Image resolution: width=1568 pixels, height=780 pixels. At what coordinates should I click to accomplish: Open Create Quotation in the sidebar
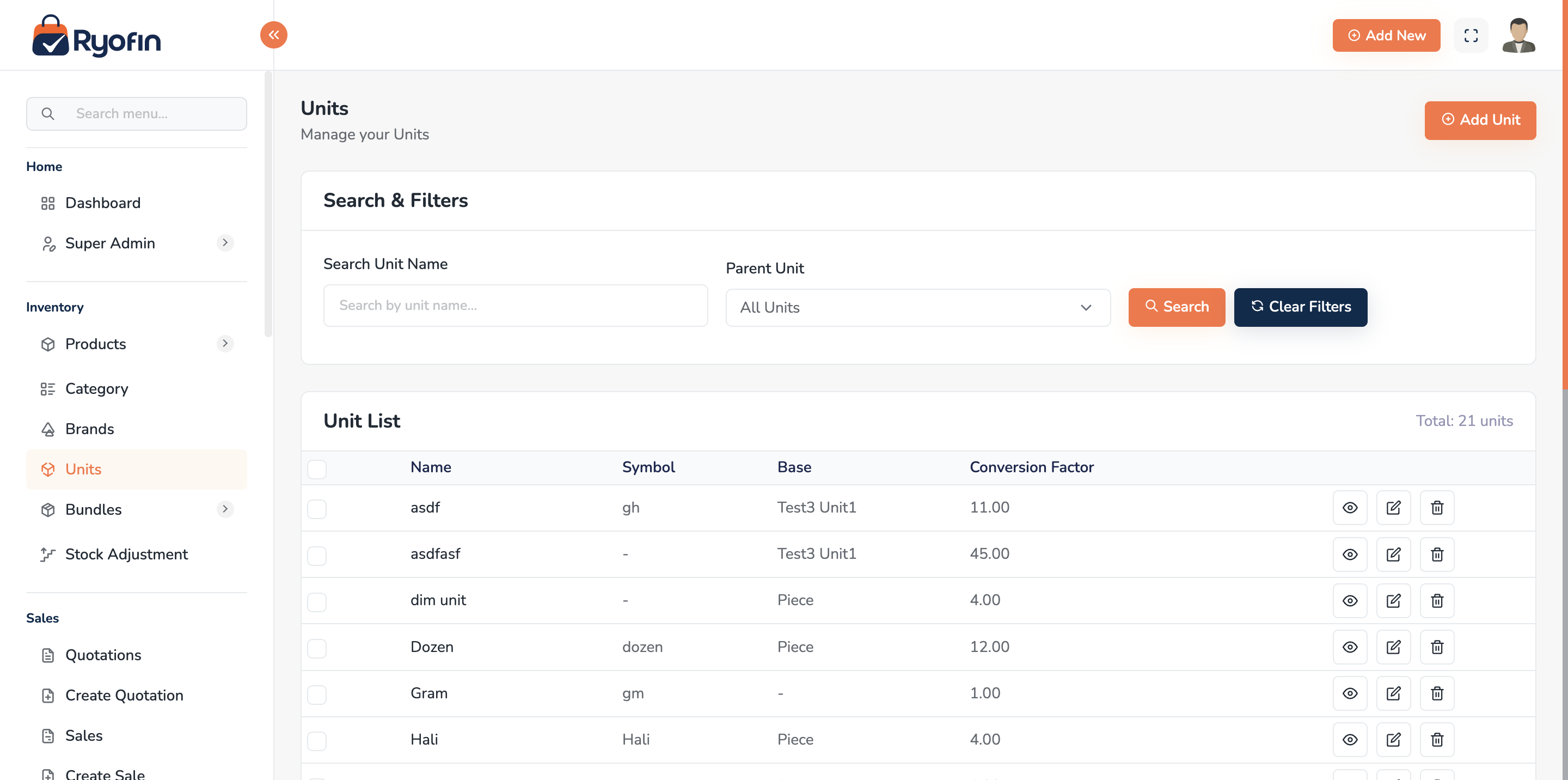click(136, 694)
